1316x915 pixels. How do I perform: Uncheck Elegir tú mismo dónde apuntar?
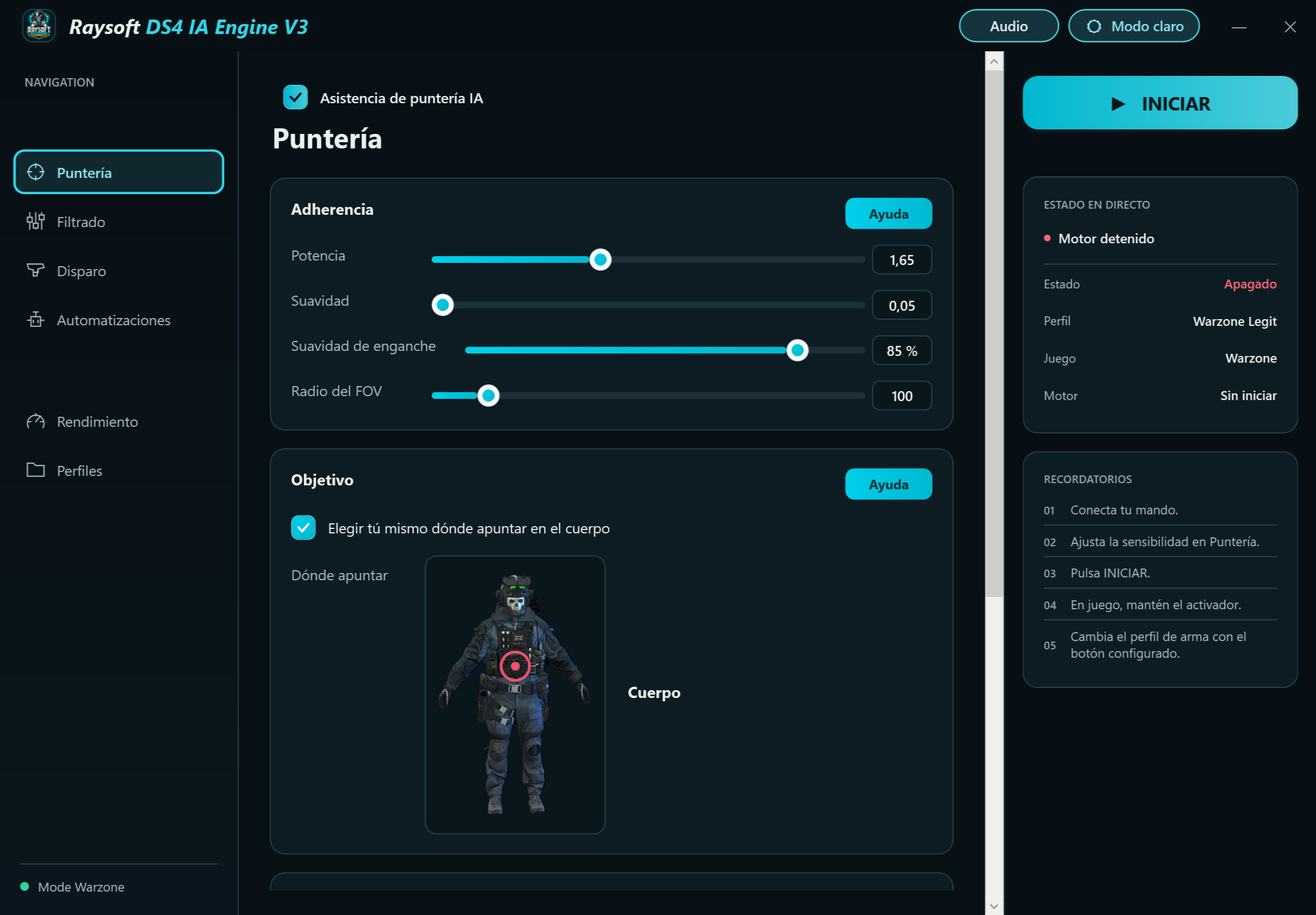303,527
